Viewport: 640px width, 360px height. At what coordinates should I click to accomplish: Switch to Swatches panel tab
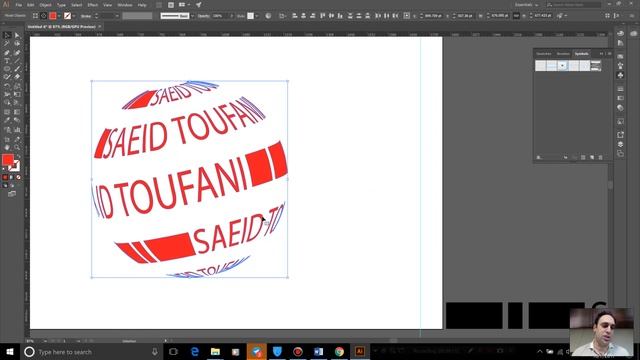coord(544,53)
